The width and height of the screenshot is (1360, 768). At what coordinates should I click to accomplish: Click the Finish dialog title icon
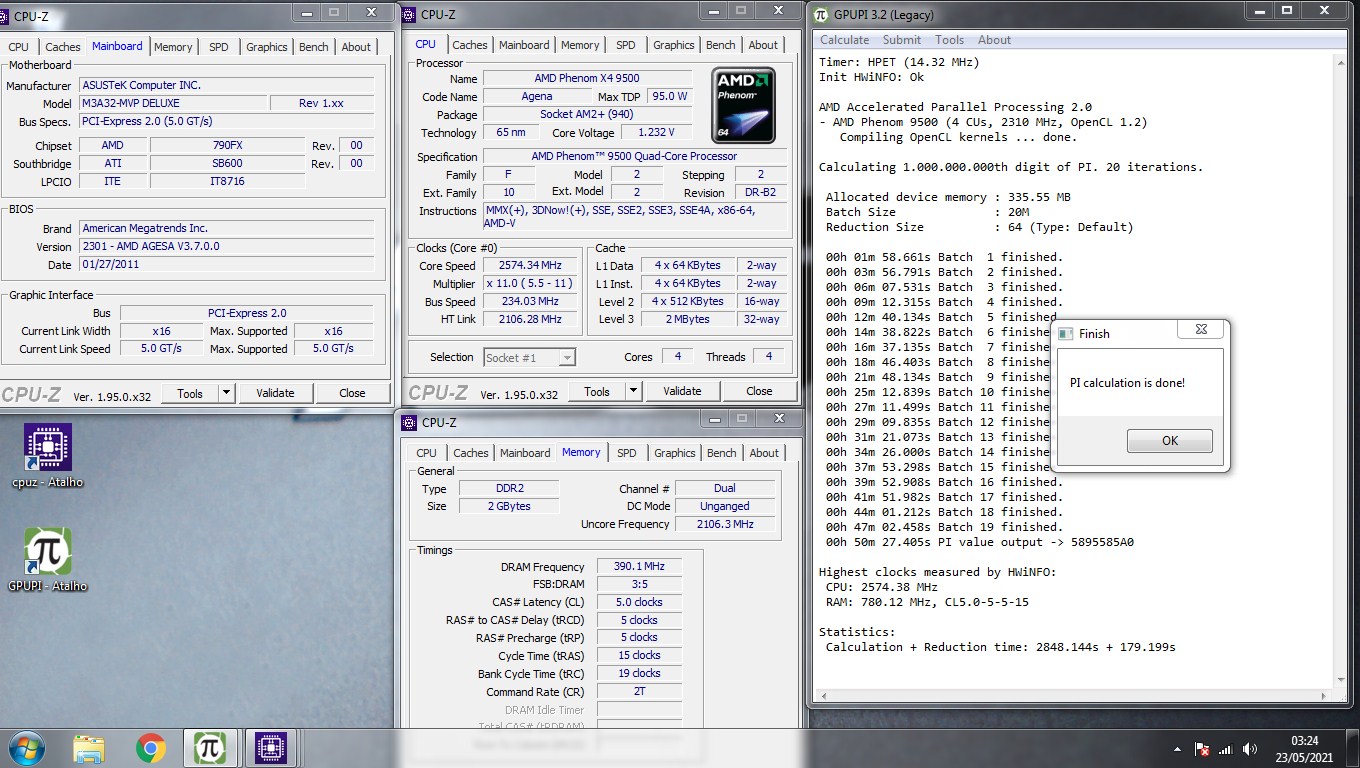click(1065, 333)
